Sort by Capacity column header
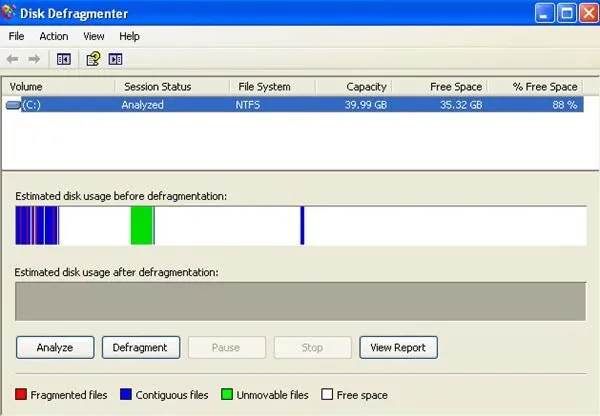Image resolution: width=600 pixels, height=416 pixels. click(x=354, y=87)
